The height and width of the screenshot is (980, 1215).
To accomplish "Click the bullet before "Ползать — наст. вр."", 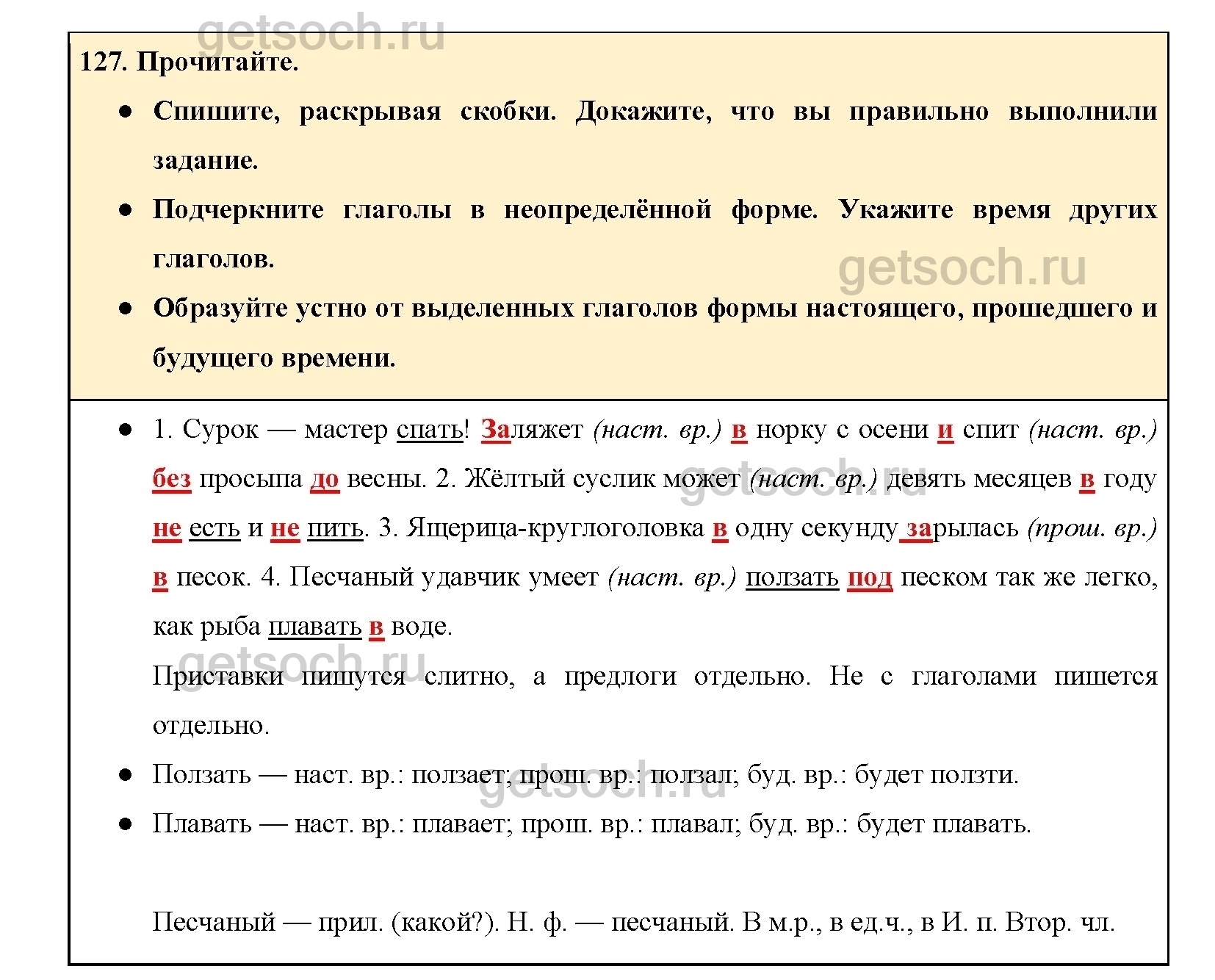I will pyautogui.click(x=126, y=775).
